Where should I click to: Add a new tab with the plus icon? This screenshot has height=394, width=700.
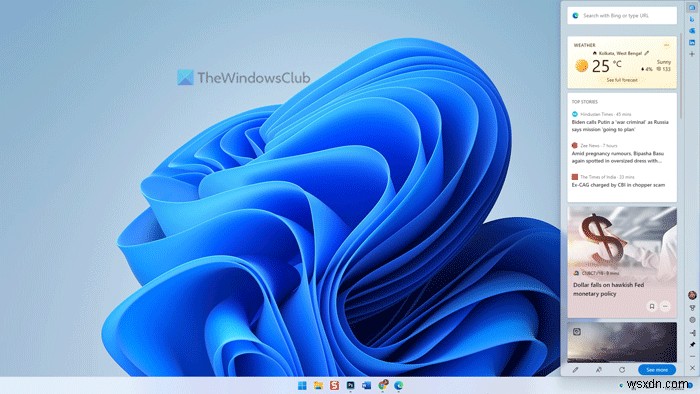pyautogui.click(x=692, y=54)
